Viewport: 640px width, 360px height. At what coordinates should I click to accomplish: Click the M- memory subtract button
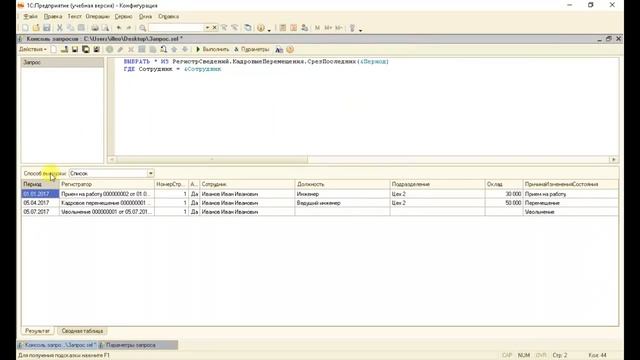(338, 28)
